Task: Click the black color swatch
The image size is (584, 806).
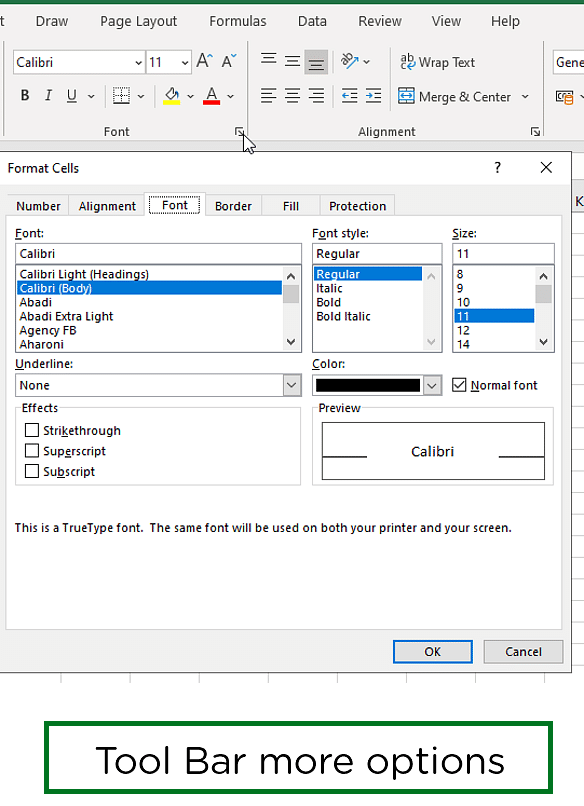Action: pyautogui.click(x=368, y=385)
